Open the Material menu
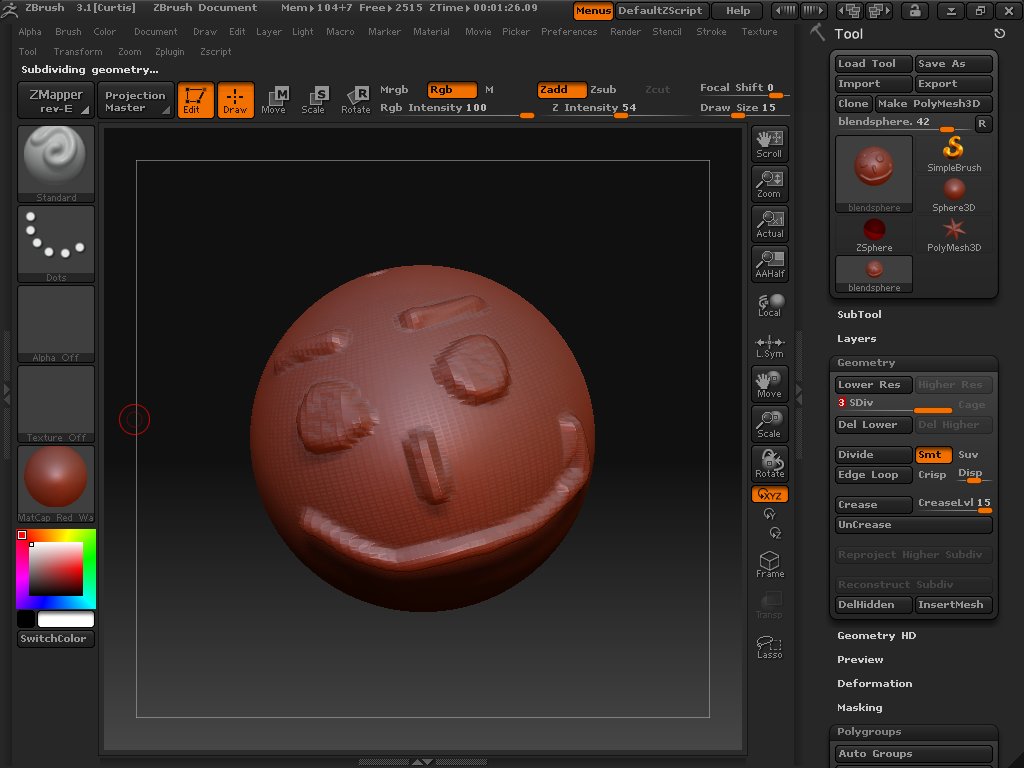Image resolution: width=1024 pixels, height=768 pixels. [431, 32]
